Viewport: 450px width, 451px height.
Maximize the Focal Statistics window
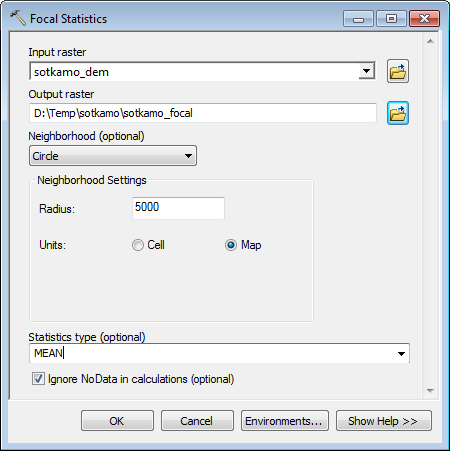[391, 19]
